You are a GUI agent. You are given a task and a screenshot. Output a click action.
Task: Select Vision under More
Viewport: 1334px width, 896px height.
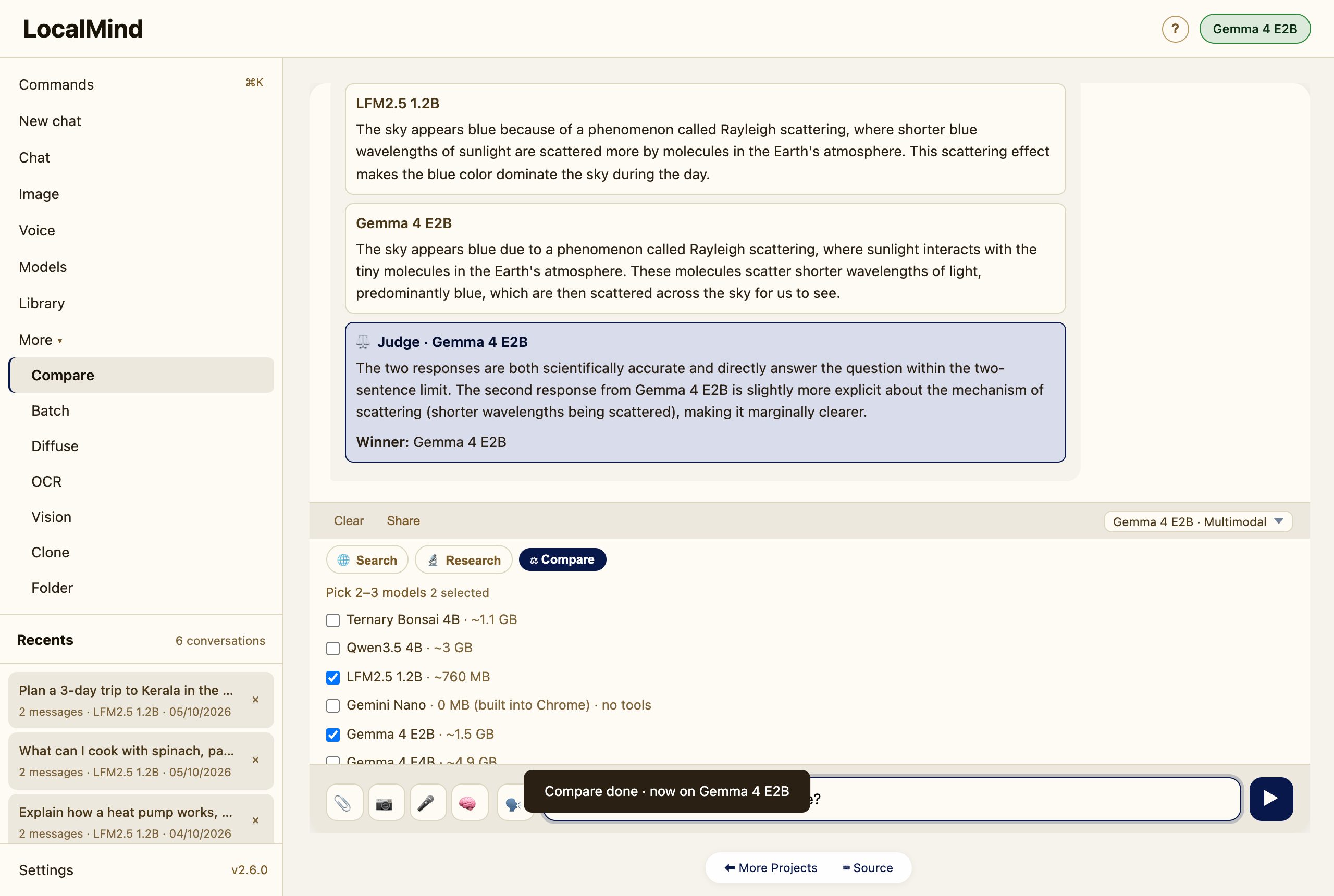141,517
